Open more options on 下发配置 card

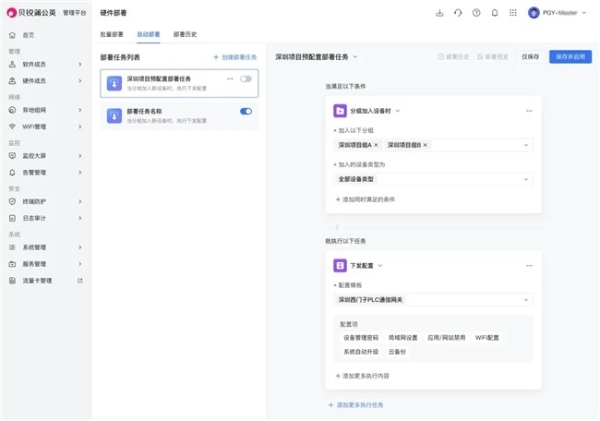pyautogui.click(x=529, y=266)
